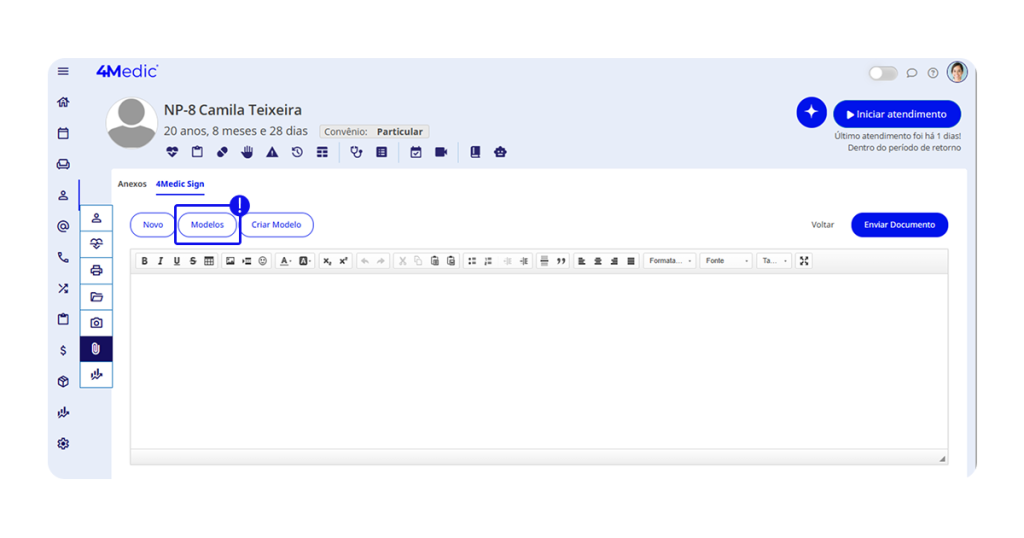Open the warning triangle alerts icon
1024x538 pixels.
click(272, 152)
